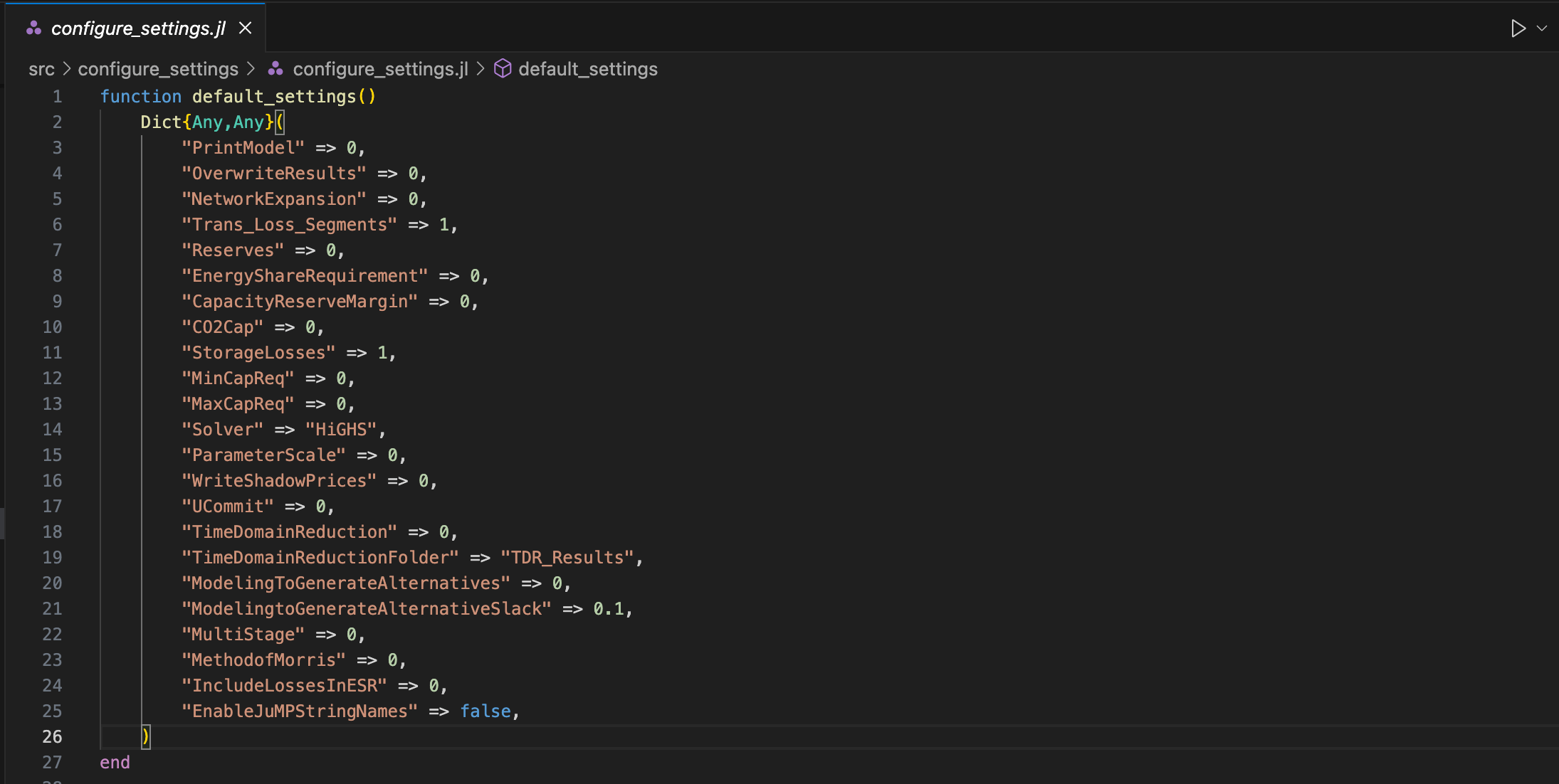Click the "Trans_Loss_Segments" key
Viewport: 1559px width, 784px height.
point(289,225)
